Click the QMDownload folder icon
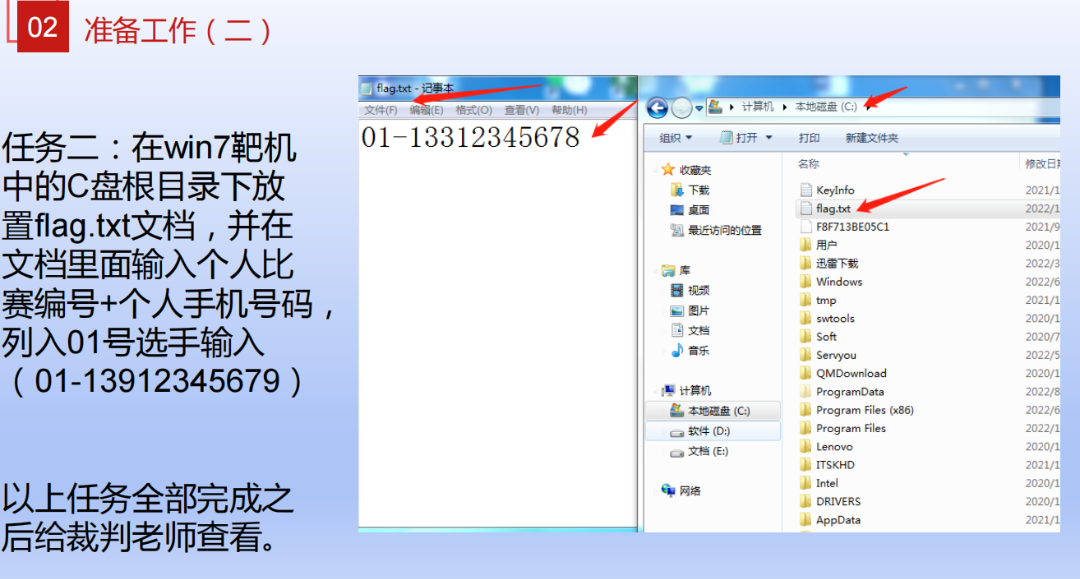The width and height of the screenshot is (1080, 579). pos(806,373)
